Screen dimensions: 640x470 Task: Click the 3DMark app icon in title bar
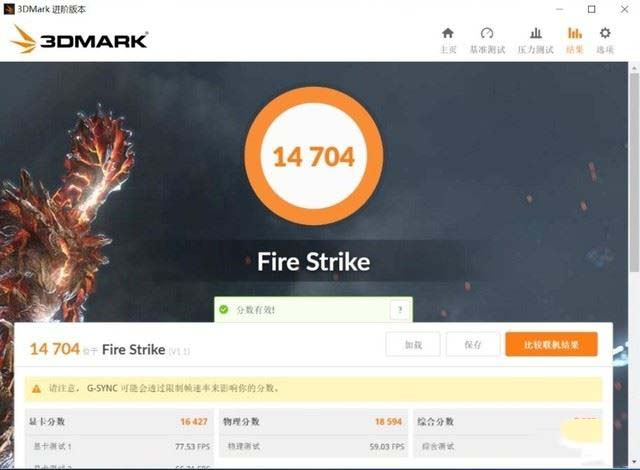pos(9,9)
